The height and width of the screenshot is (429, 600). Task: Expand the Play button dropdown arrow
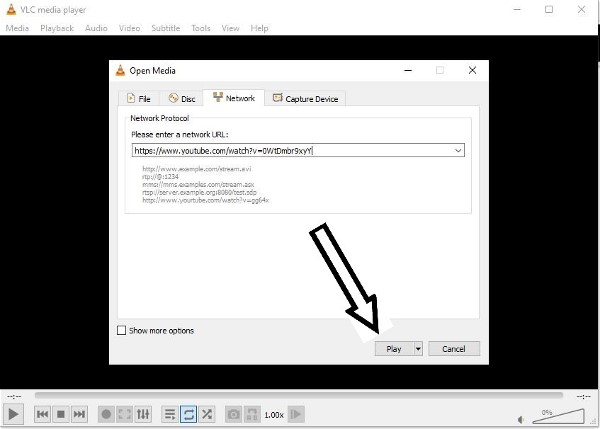pyautogui.click(x=418, y=349)
